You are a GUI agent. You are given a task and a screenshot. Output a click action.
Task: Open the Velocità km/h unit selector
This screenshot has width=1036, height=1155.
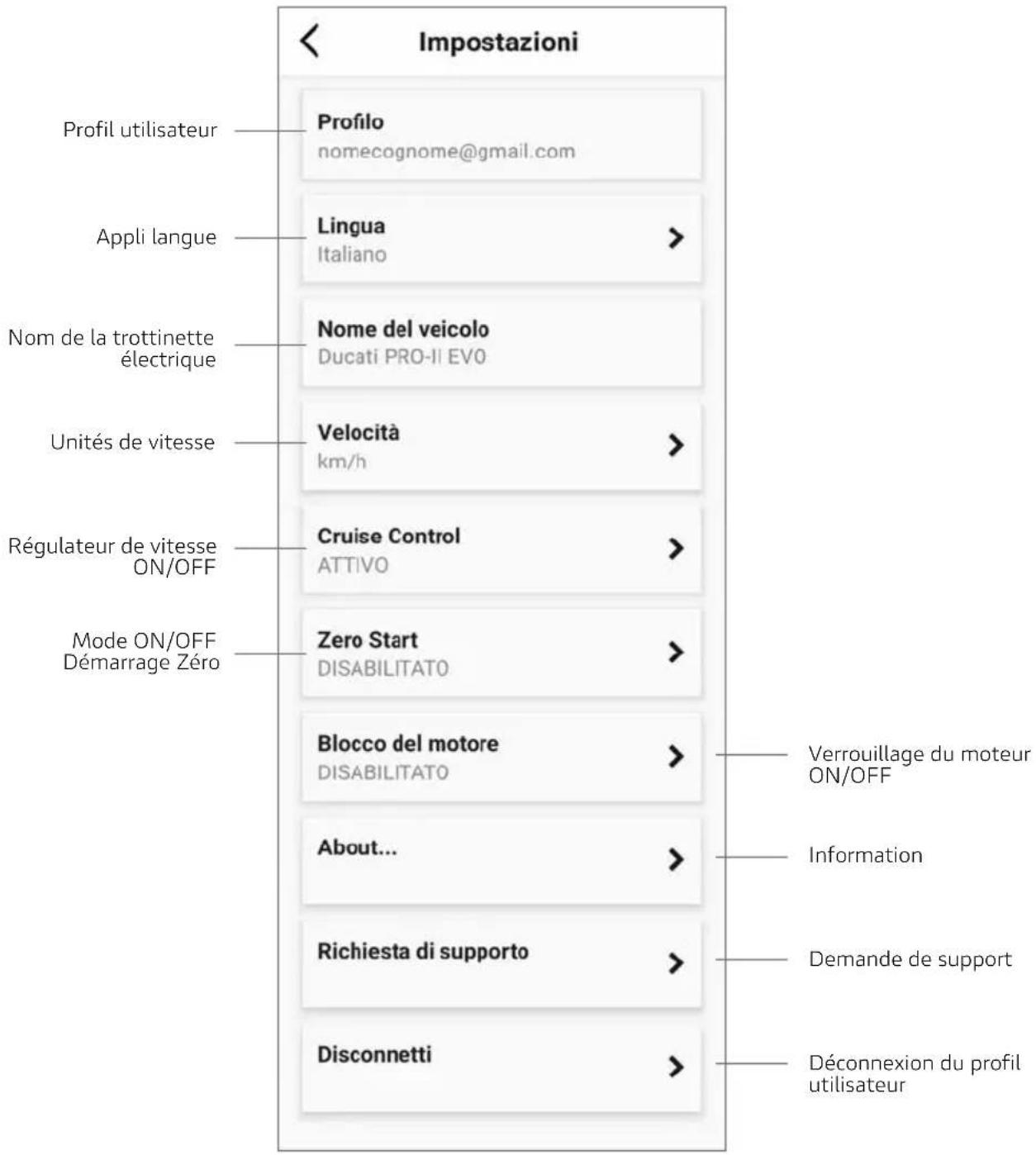point(501,446)
